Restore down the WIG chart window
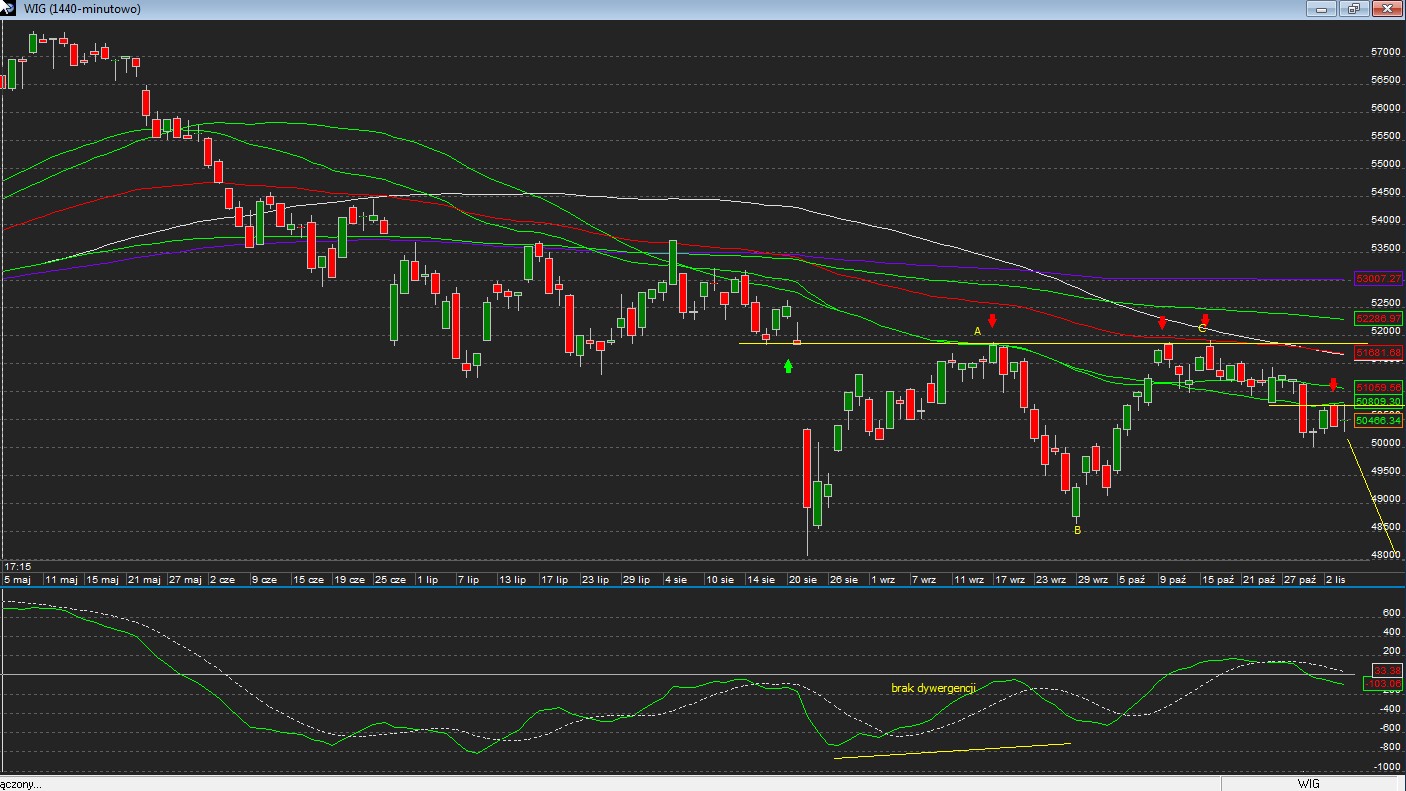Viewport: 1406px width, 791px height. click(x=1354, y=9)
